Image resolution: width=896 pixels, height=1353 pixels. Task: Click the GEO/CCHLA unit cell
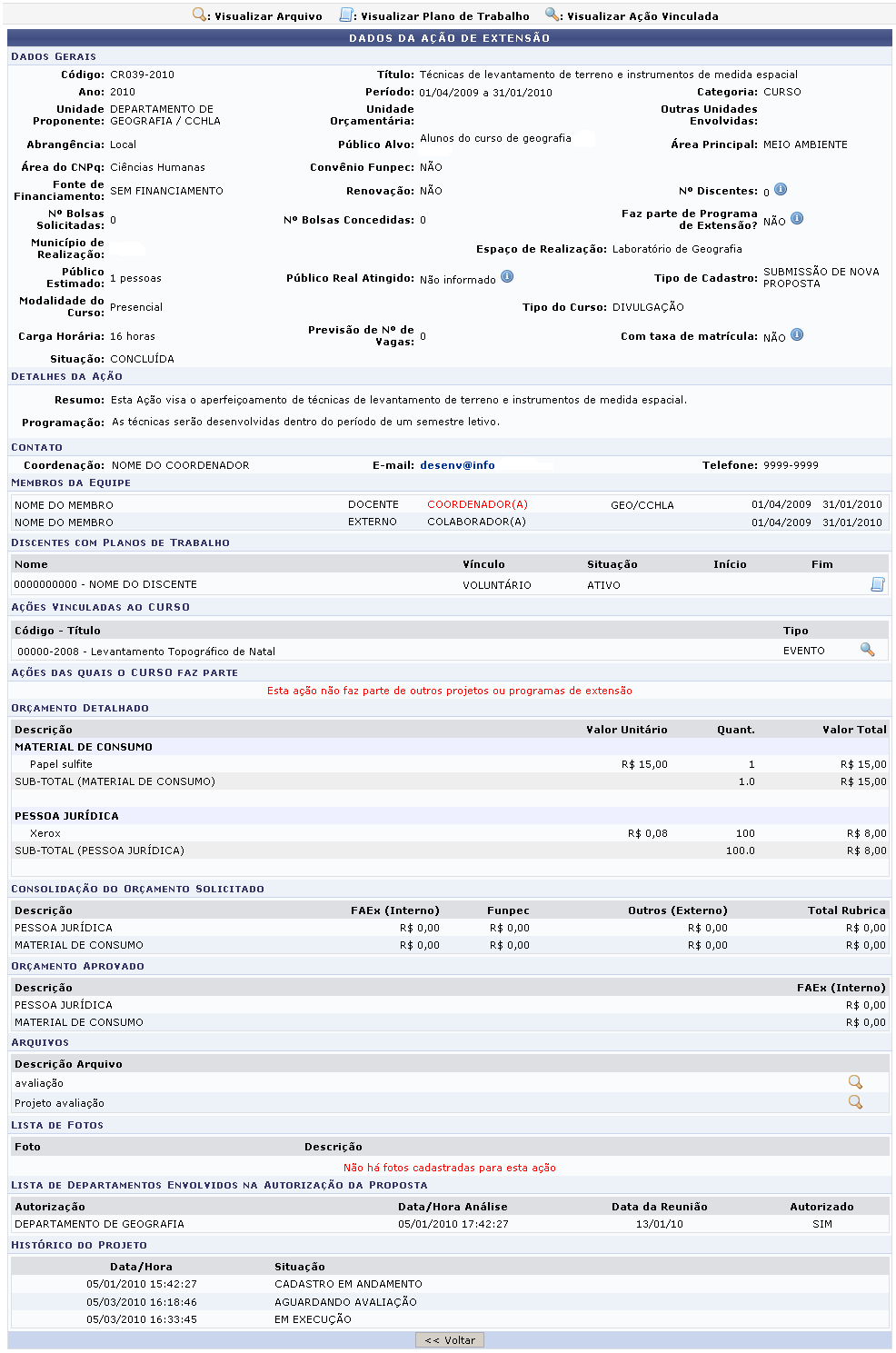(642, 505)
